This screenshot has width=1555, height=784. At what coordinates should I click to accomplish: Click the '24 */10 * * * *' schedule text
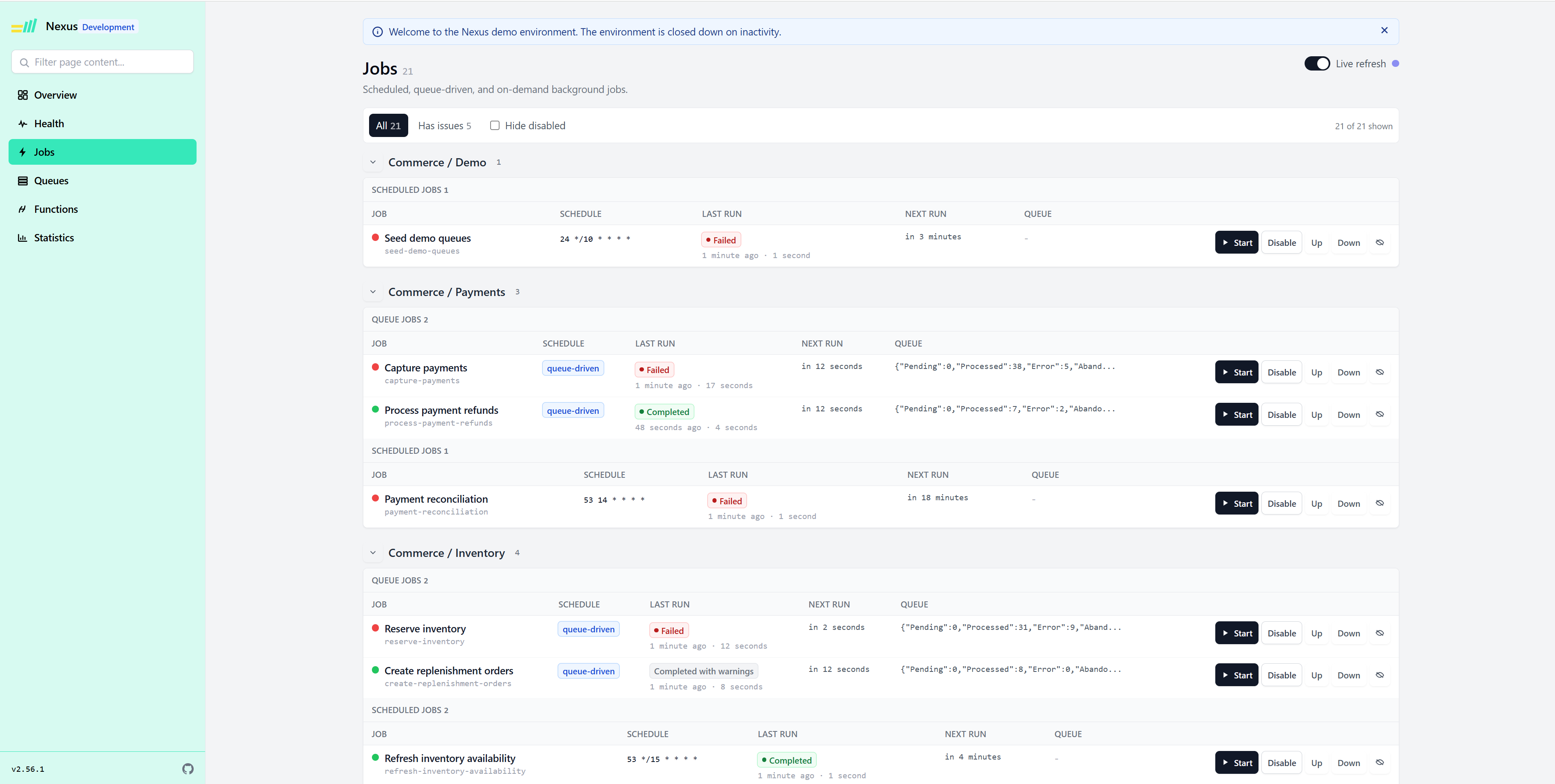click(x=595, y=239)
